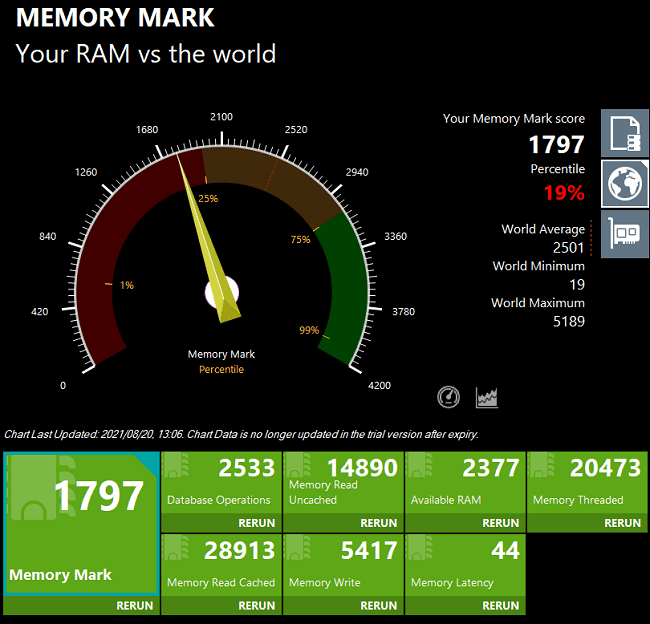Open the Database Operations result tile
The width and height of the screenshot is (650, 624).
tap(221, 483)
